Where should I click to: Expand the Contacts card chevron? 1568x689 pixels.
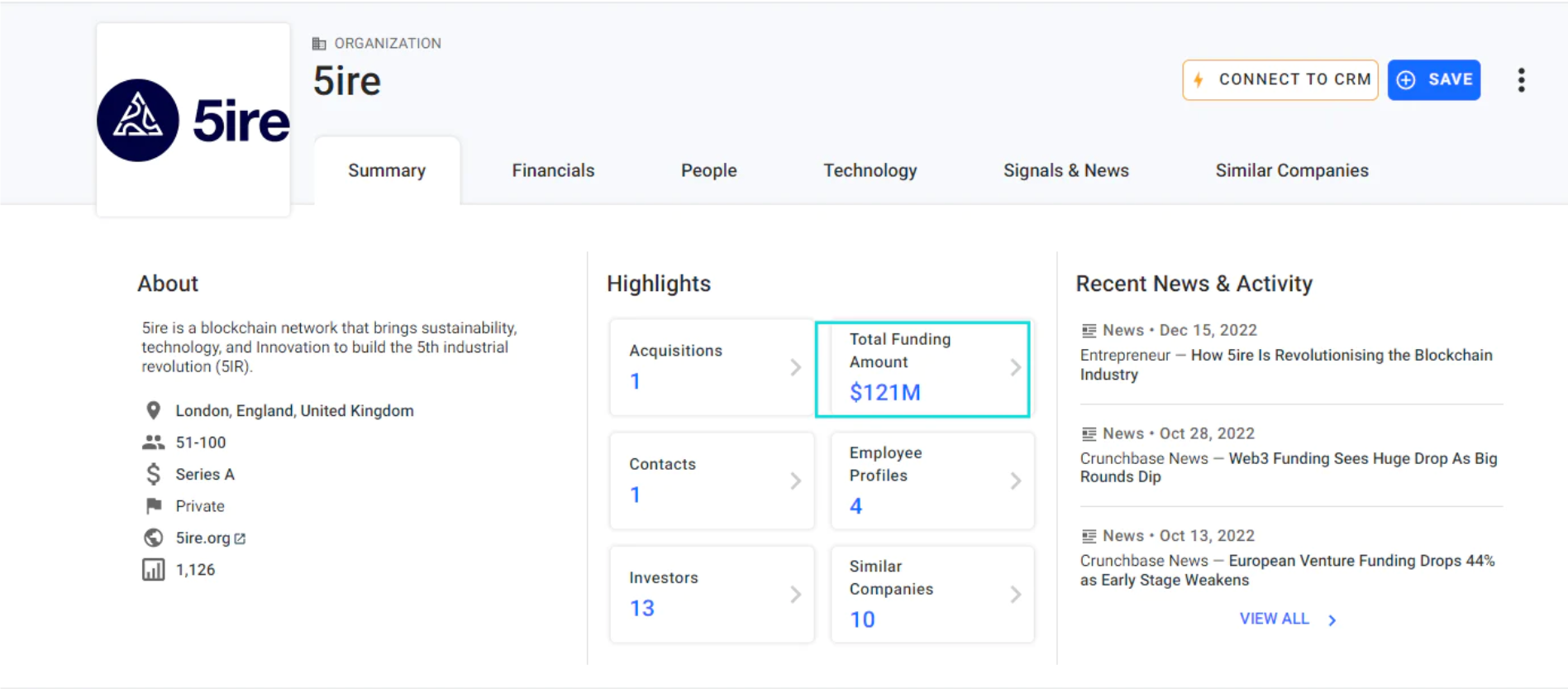pyautogui.click(x=795, y=481)
